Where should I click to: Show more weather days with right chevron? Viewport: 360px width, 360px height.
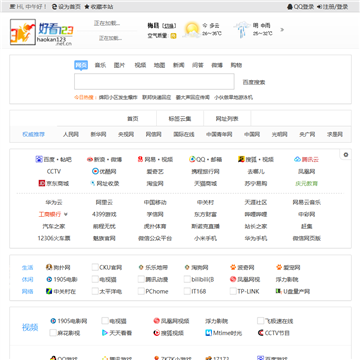(x=282, y=30)
